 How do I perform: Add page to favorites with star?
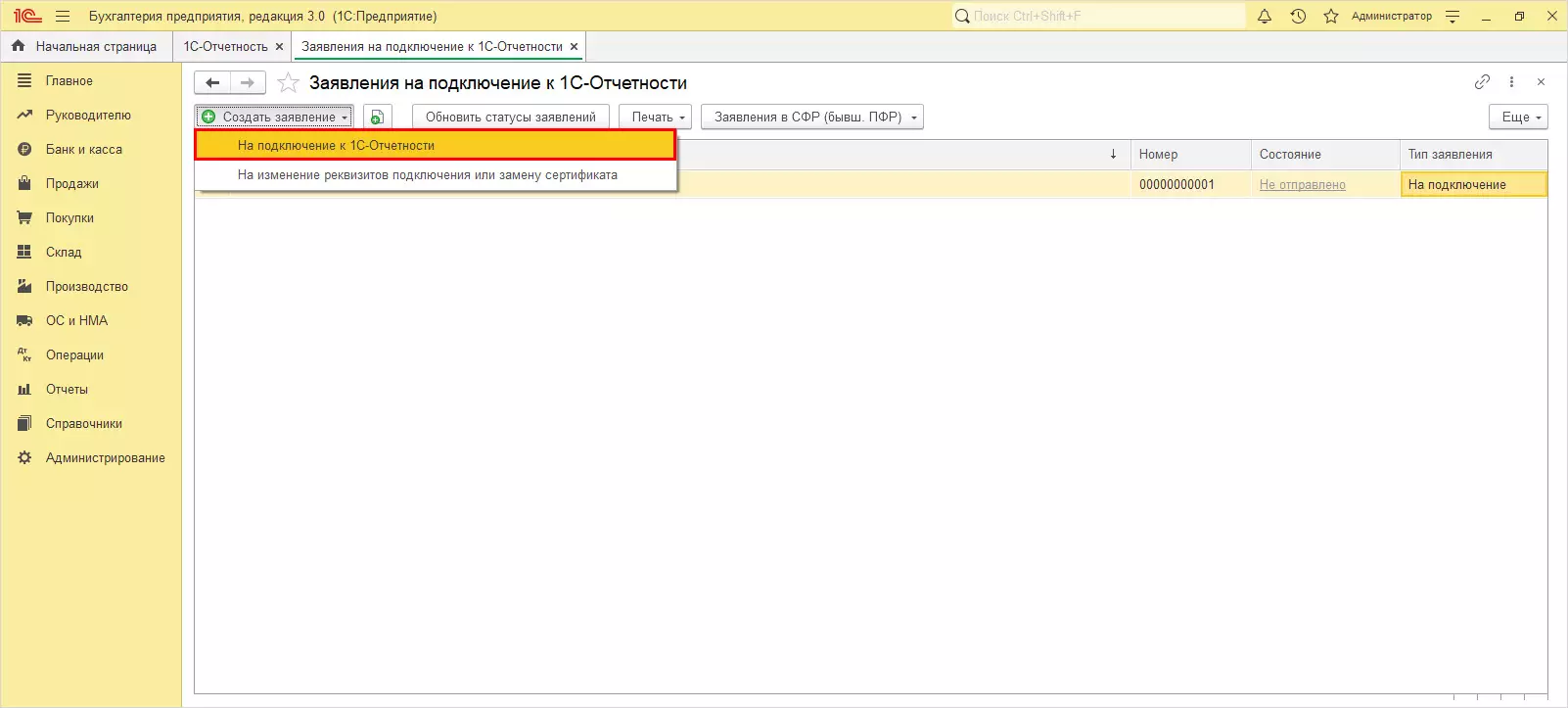pyautogui.click(x=288, y=83)
